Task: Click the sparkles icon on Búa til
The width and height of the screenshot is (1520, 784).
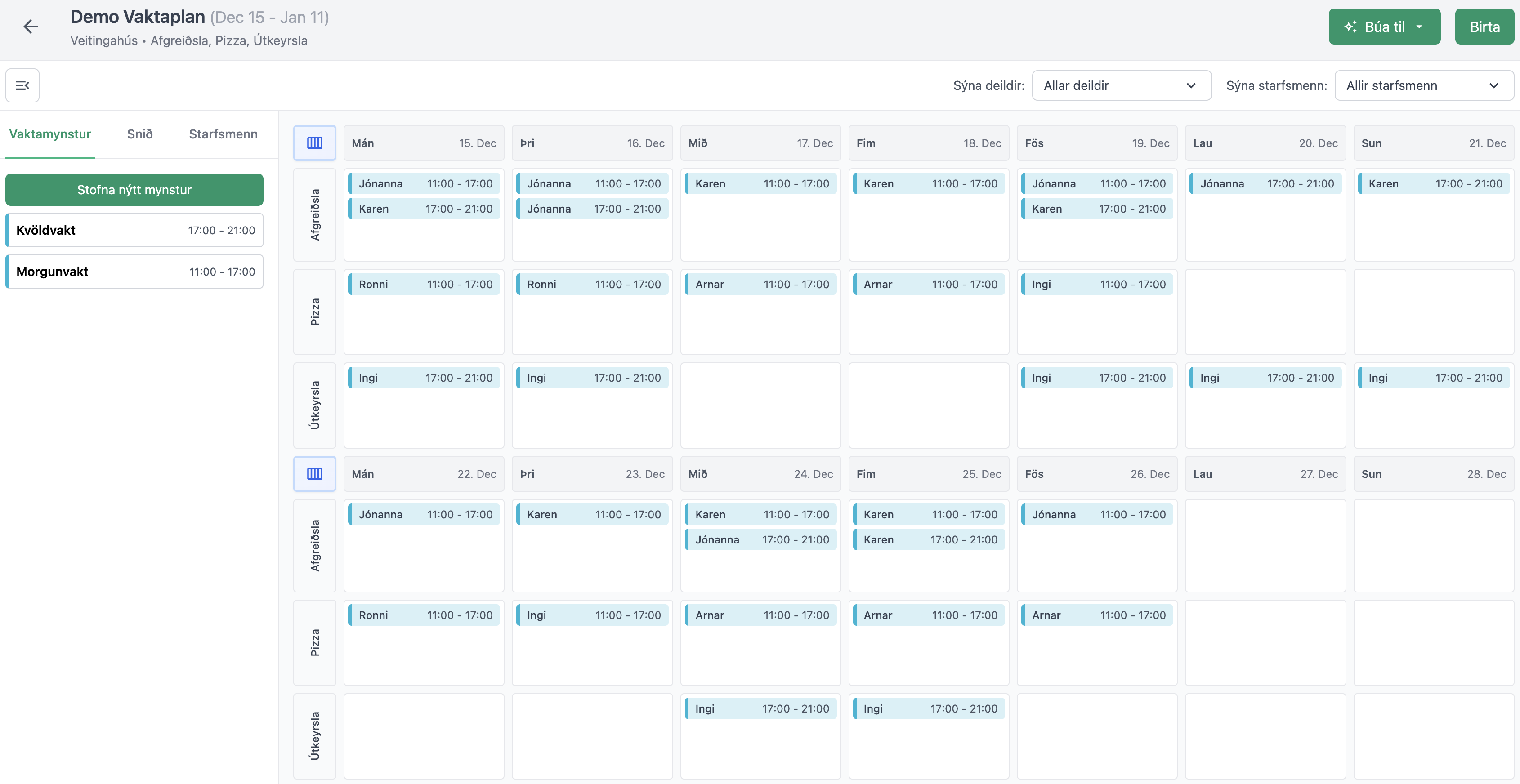Action: (x=1351, y=26)
